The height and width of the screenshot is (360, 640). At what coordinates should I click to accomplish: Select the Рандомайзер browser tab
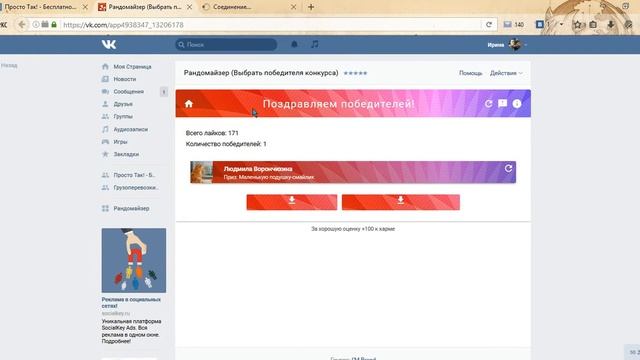coord(145,7)
